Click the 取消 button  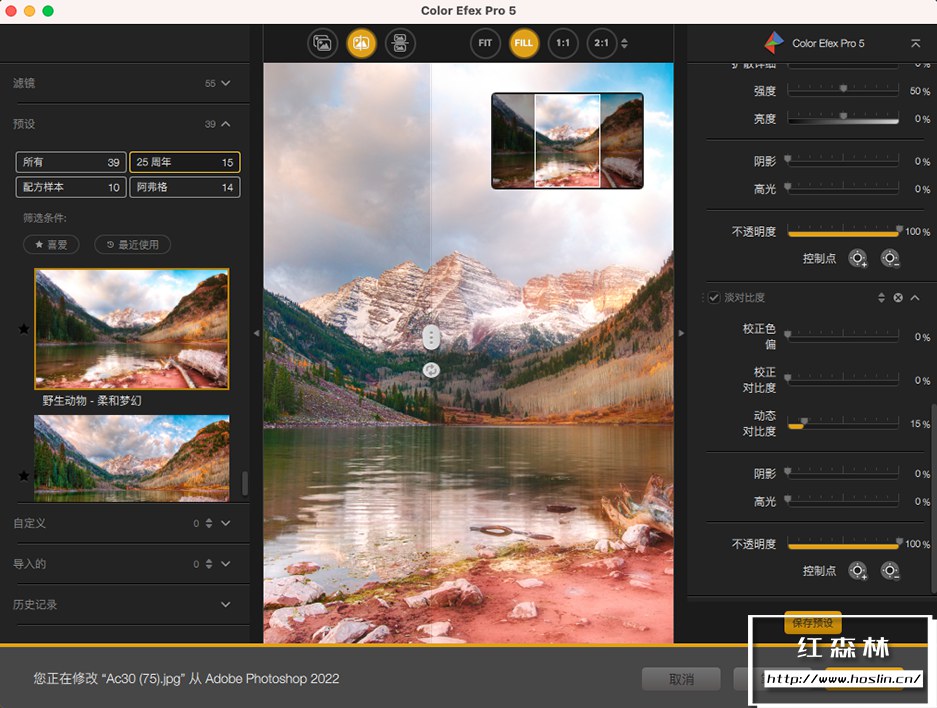[681, 679]
